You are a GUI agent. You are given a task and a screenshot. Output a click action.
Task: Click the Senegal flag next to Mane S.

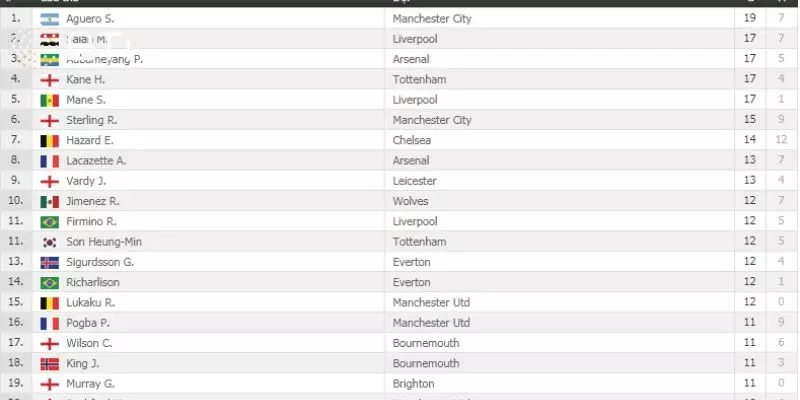(49, 100)
